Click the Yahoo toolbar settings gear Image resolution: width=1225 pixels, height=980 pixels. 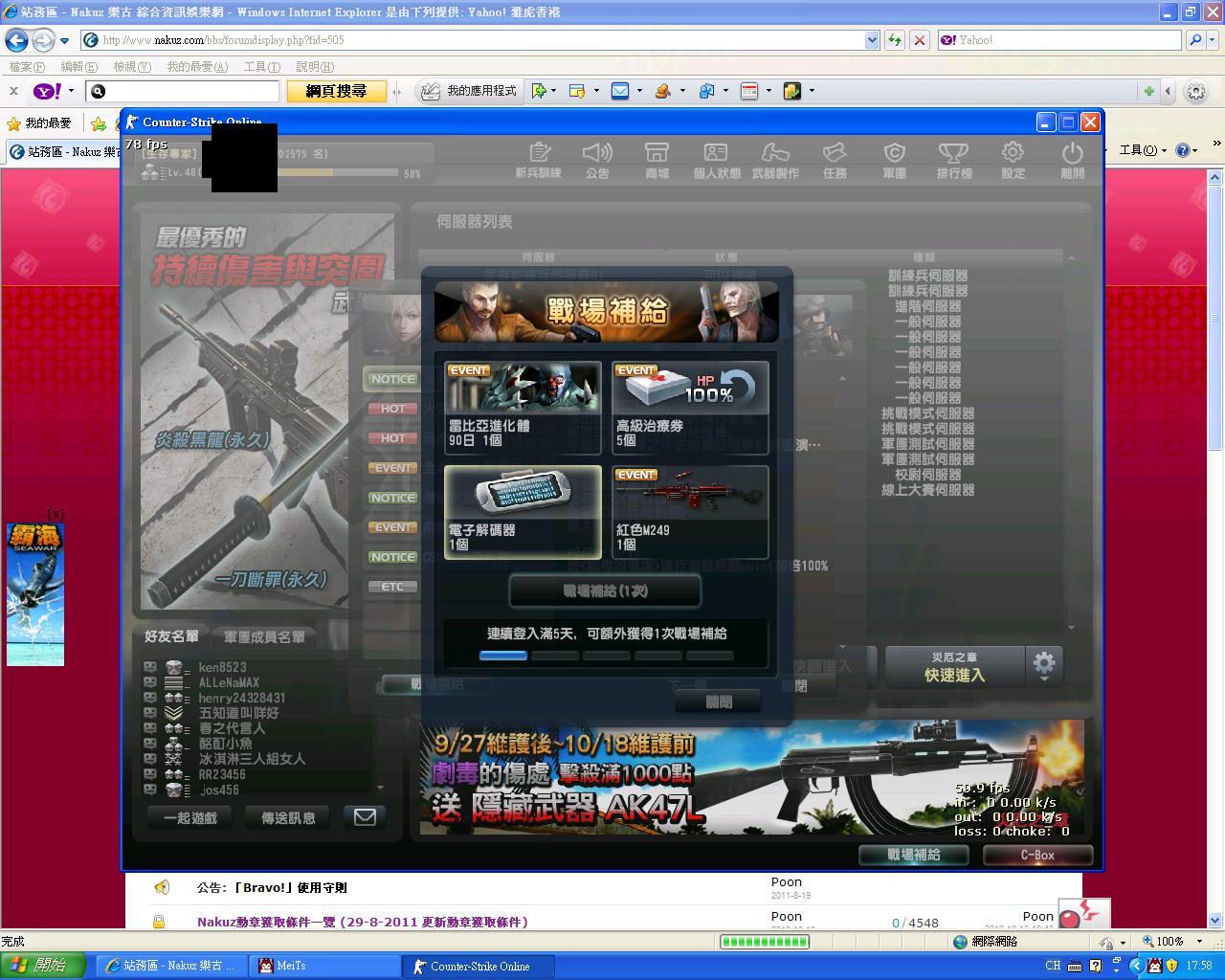point(1196,91)
